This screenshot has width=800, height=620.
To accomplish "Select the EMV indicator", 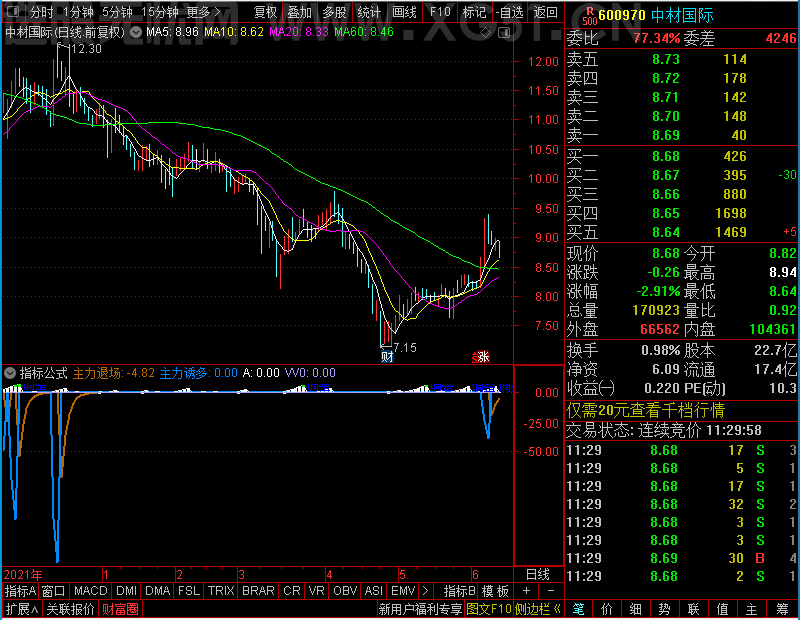I will click(404, 591).
